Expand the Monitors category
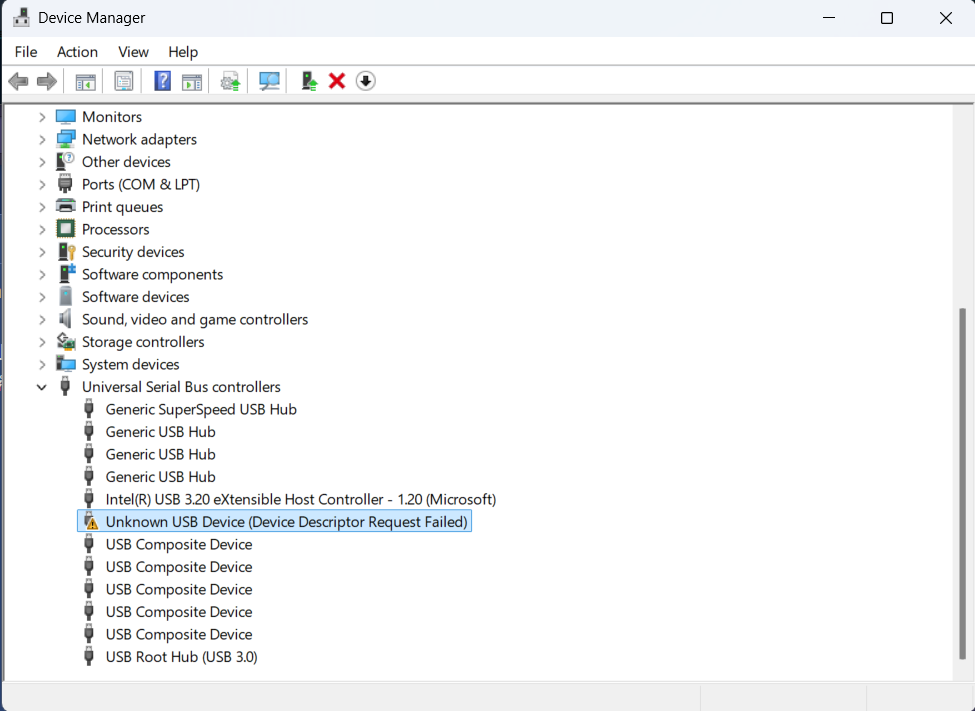975x711 pixels. [42, 117]
